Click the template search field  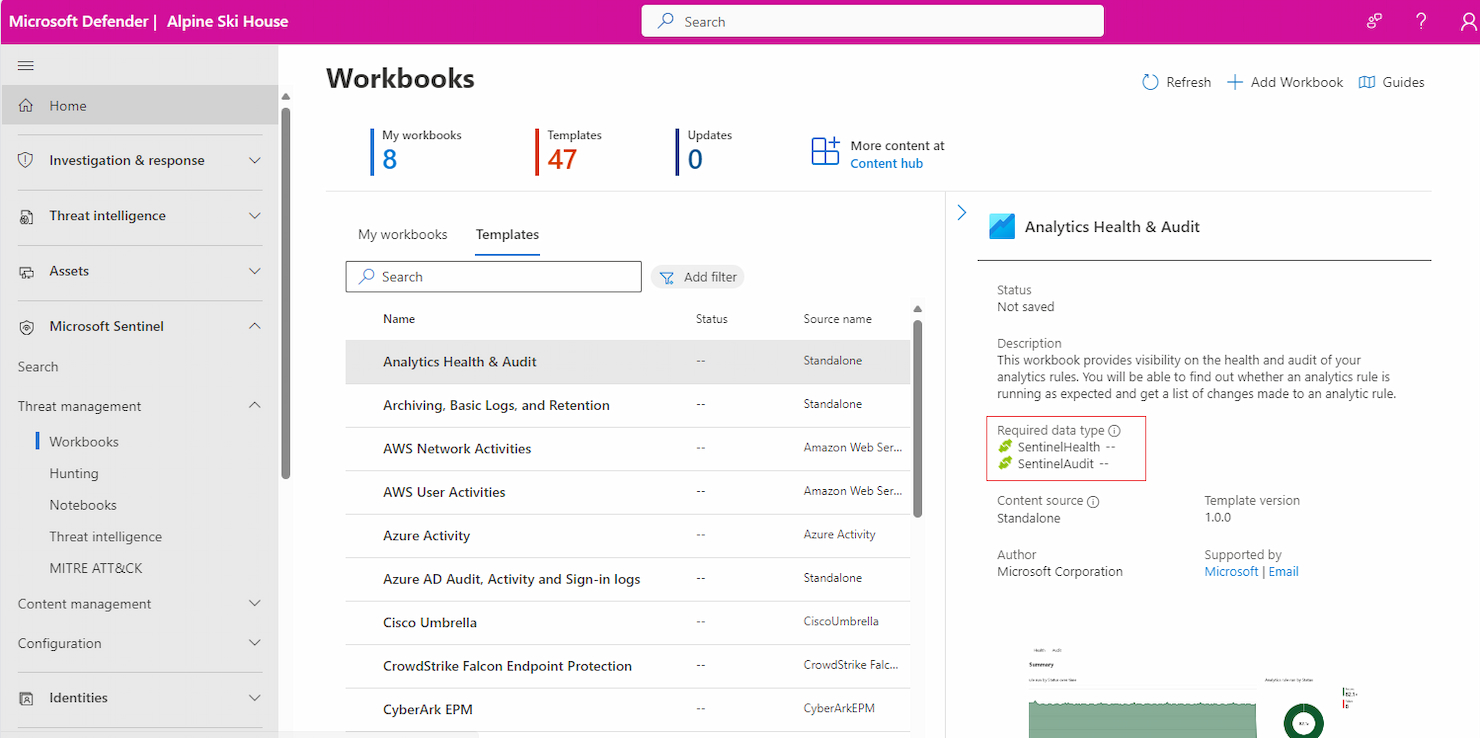tap(493, 276)
